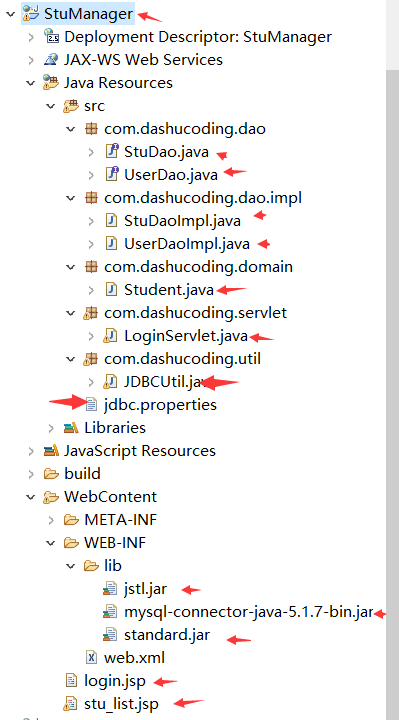Image resolution: width=399 pixels, height=720 pixels.
Task: Expand the LoginServlet.java entry
Action: [91, 336]
